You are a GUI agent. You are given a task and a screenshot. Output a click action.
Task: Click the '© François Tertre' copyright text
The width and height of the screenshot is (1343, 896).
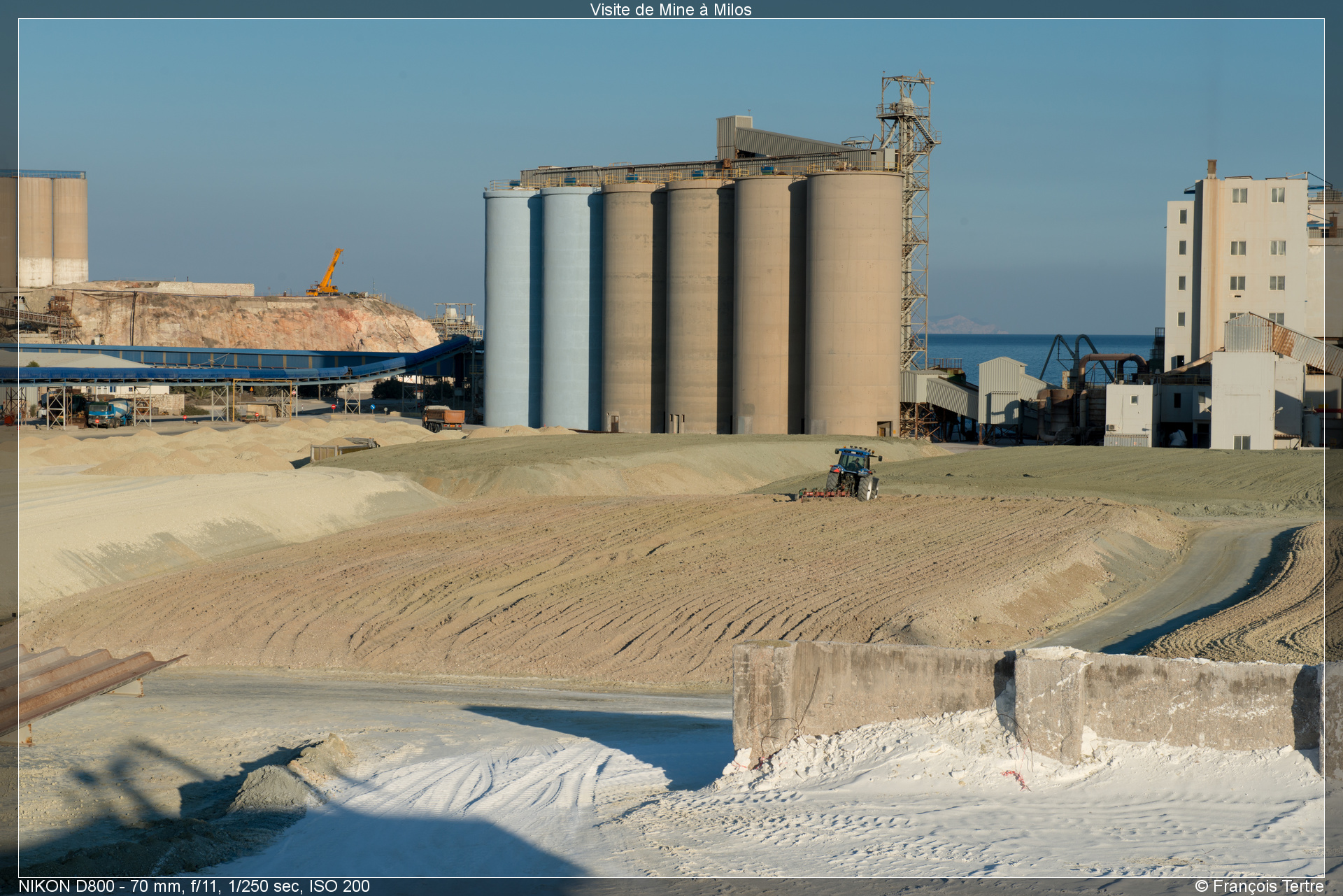[1260, 886]
